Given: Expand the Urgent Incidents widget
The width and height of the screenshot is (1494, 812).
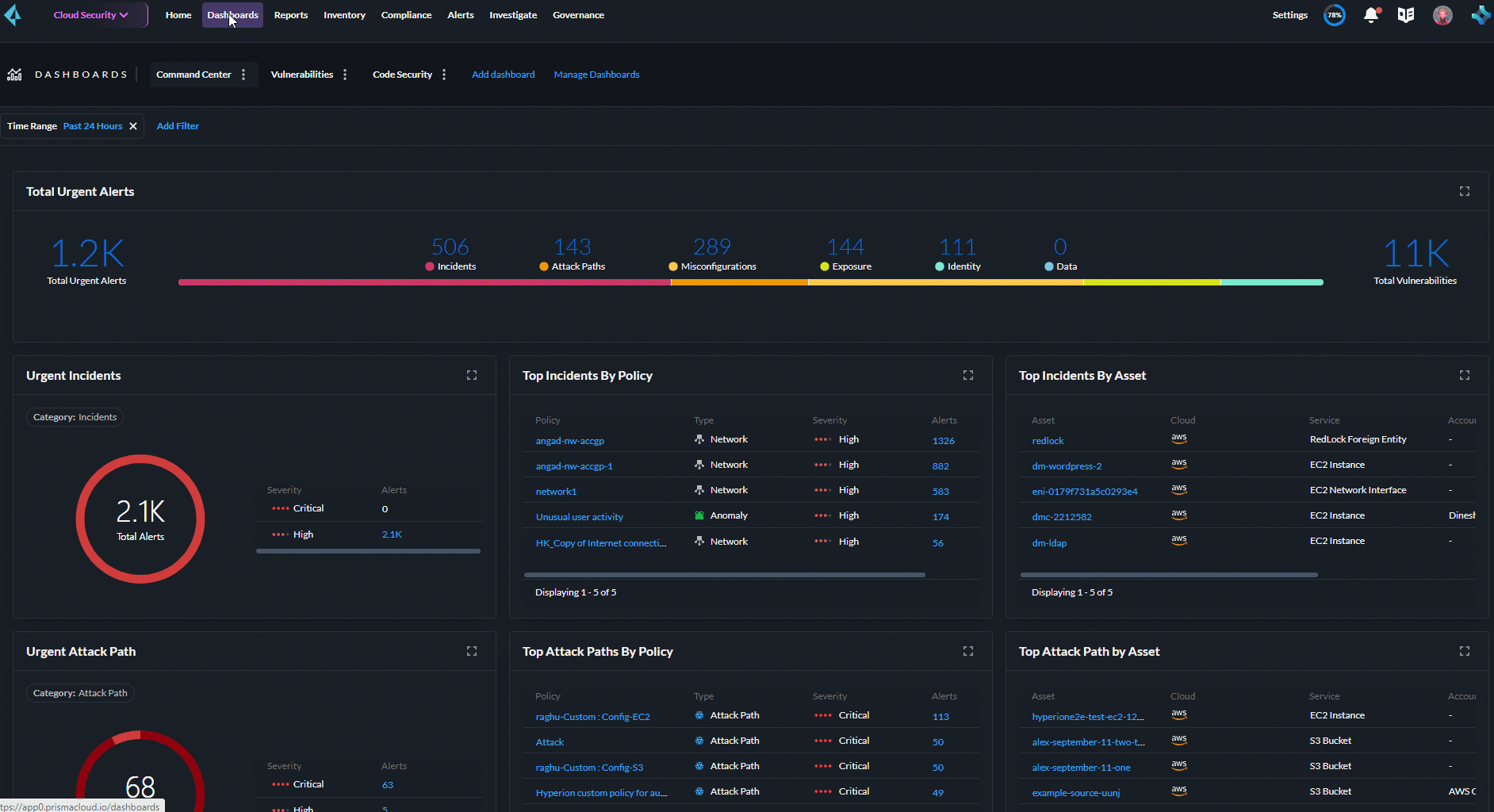Looking at the screenshot, I should click(472, 375).
